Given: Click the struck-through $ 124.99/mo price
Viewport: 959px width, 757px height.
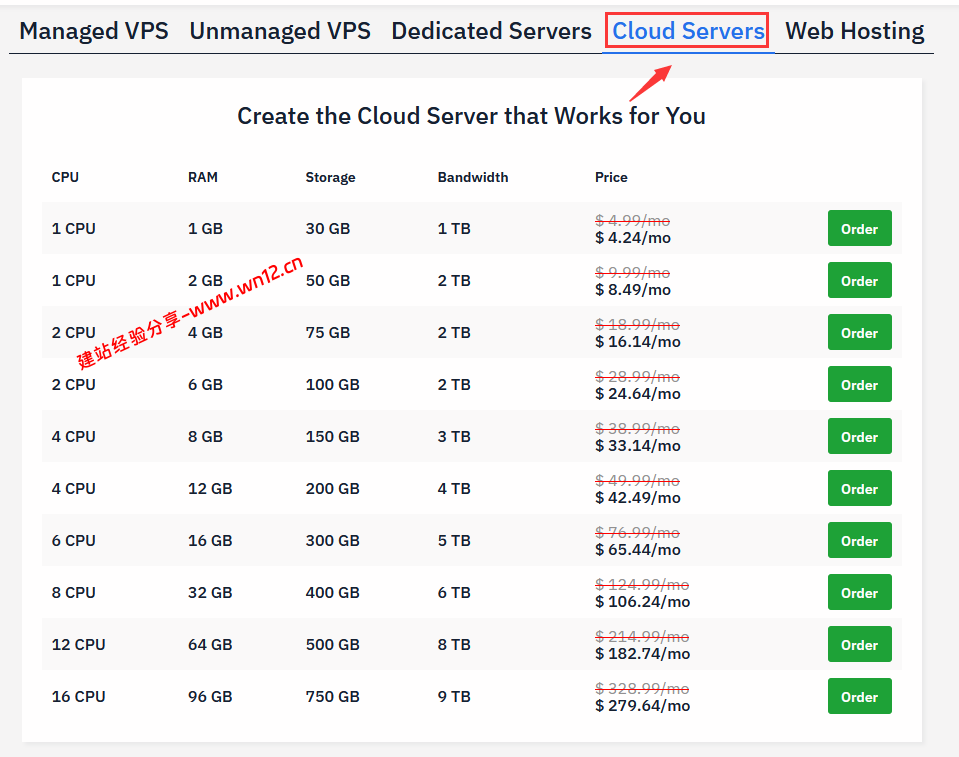Looking at the screenshot, I should pyautogui.click(x=642, y=585).
